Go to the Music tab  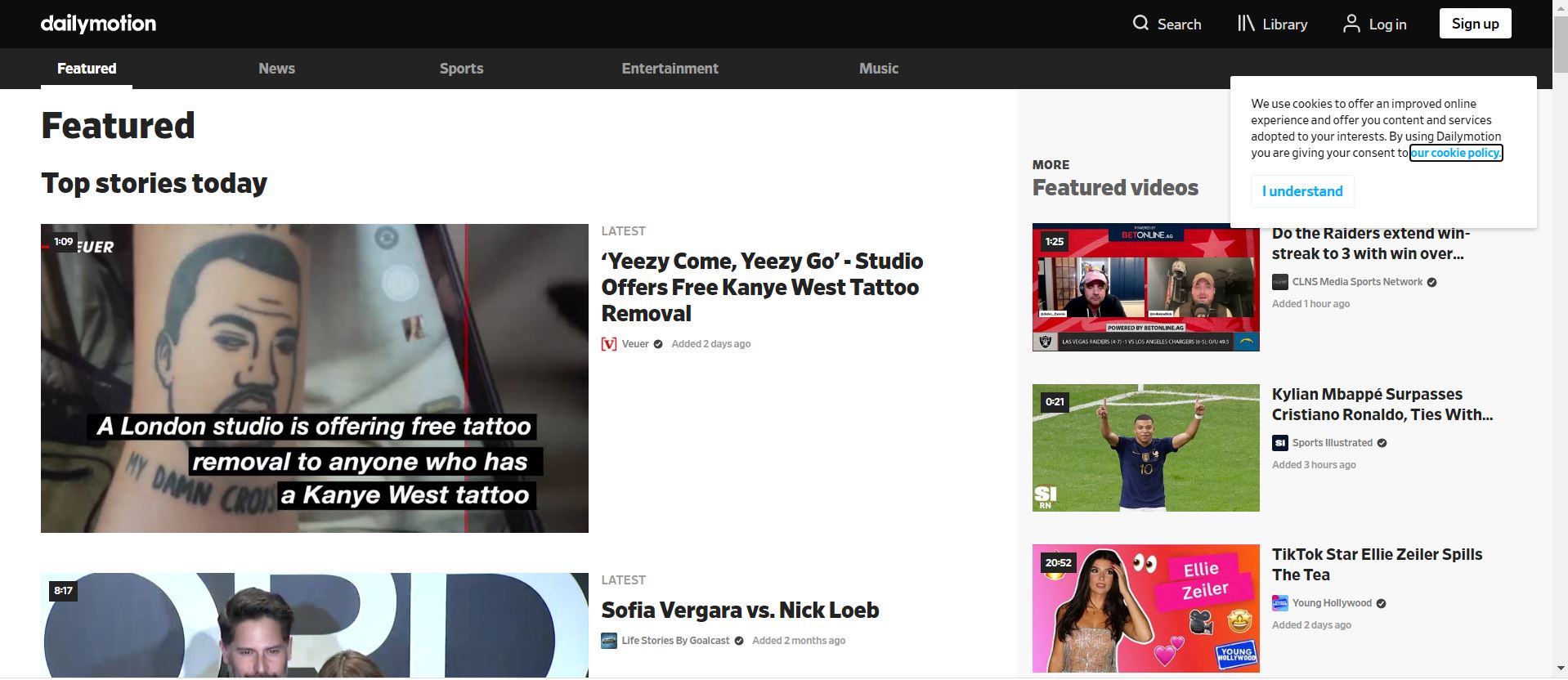(x=879, y=69)
